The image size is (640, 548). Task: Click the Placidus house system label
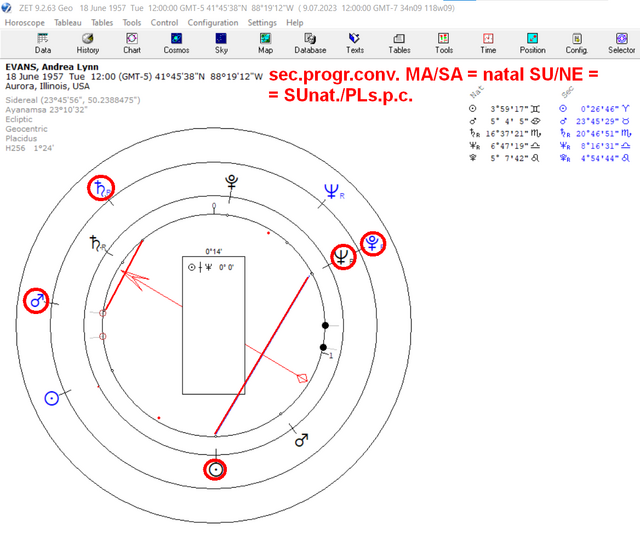(21, 138)
